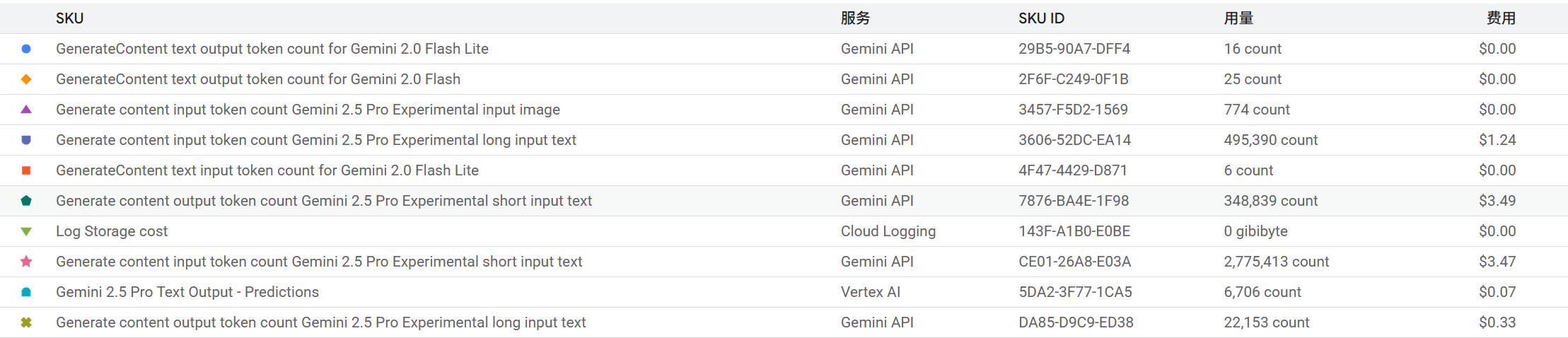Viewport: 1568px width, 338px height.
Task: Click SKU ID 7876-BA4E-1F98
Action: click(1074, 201)
